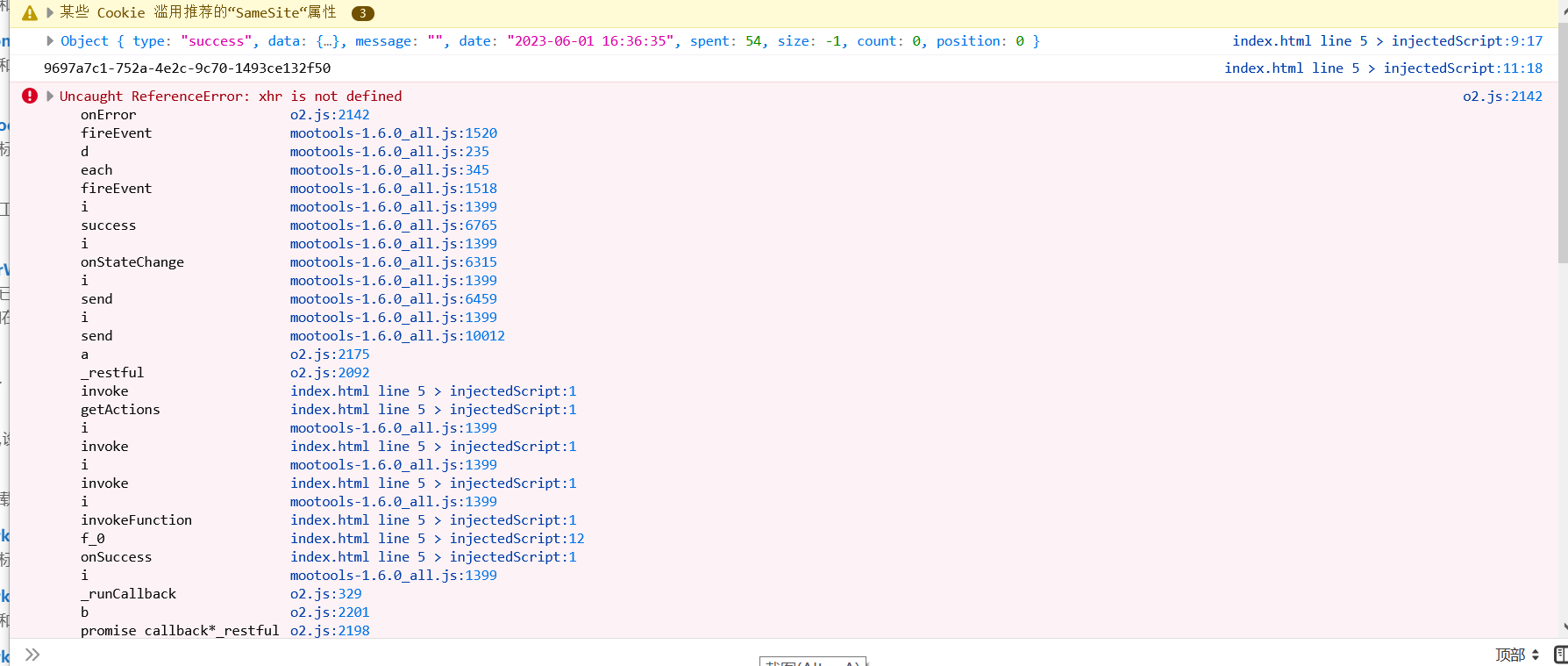Open o2.js:2092 source link
This screenshot has width=1568, height=666.
[330, 373]
